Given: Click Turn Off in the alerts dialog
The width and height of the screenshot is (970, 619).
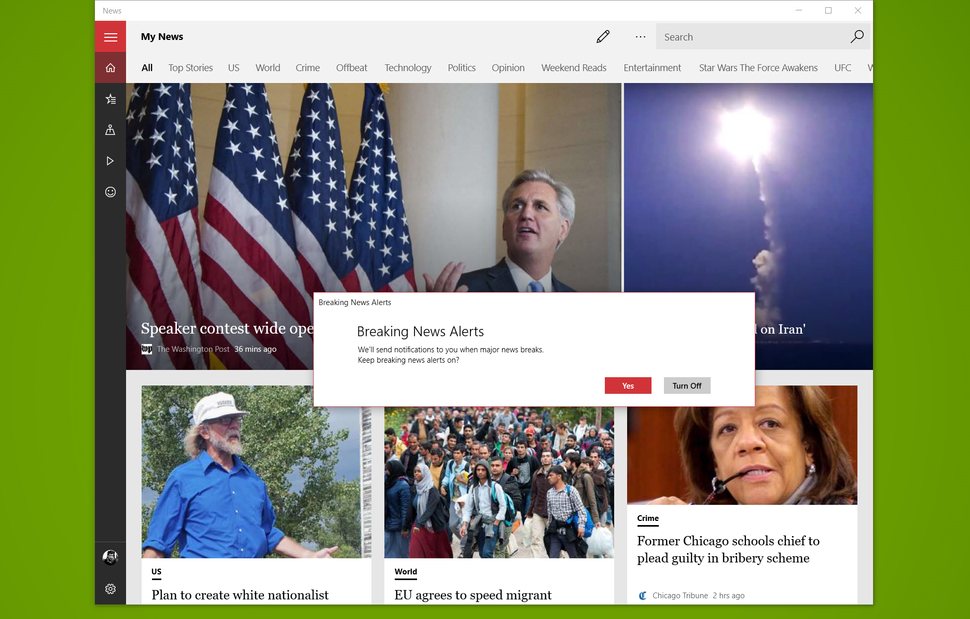Looking at the screenshot, I should [687, 385].
